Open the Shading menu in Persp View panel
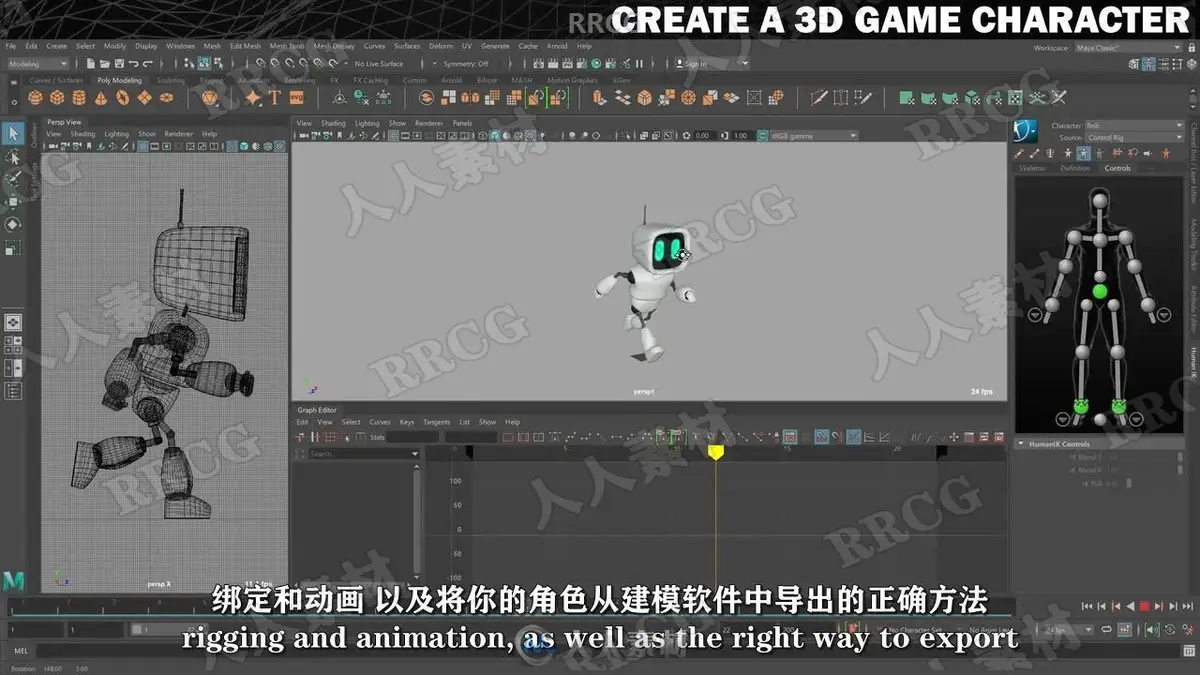 tap(83, 133)
